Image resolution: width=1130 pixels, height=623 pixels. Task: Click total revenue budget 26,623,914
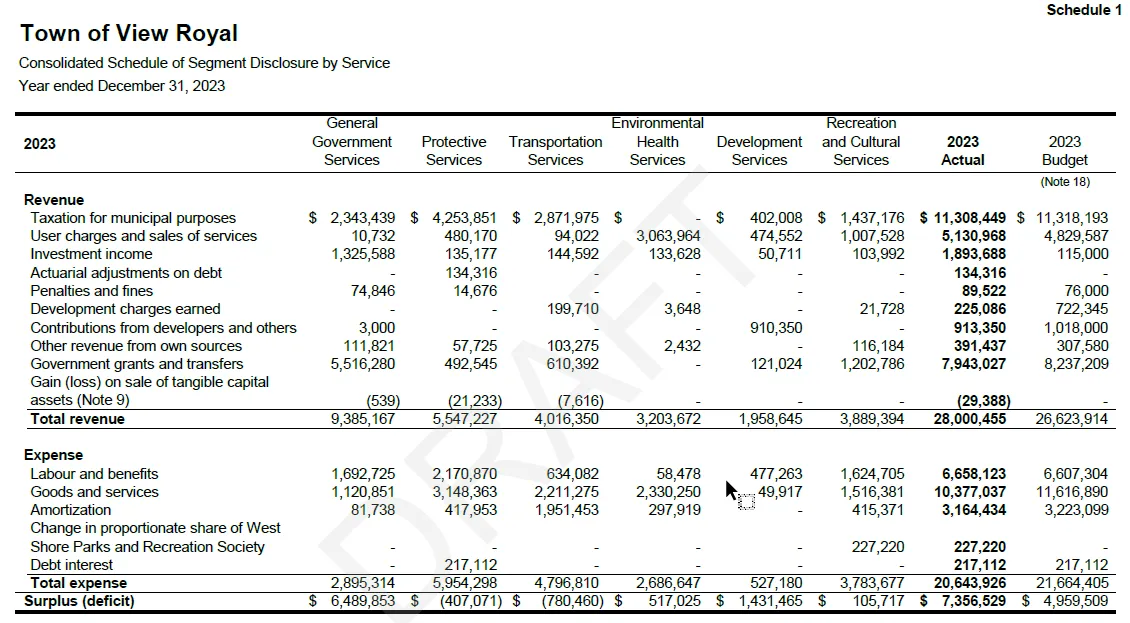click(1072, 419)
